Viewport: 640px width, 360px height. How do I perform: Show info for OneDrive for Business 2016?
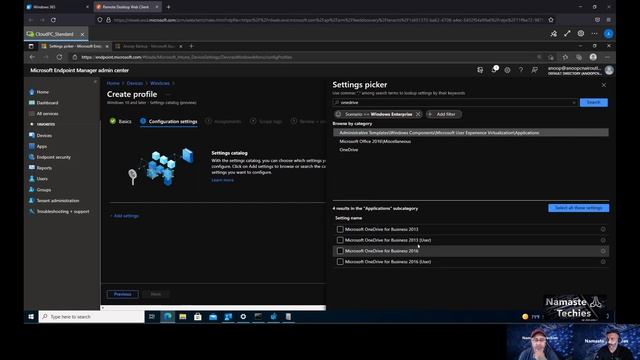click(603, 251)
